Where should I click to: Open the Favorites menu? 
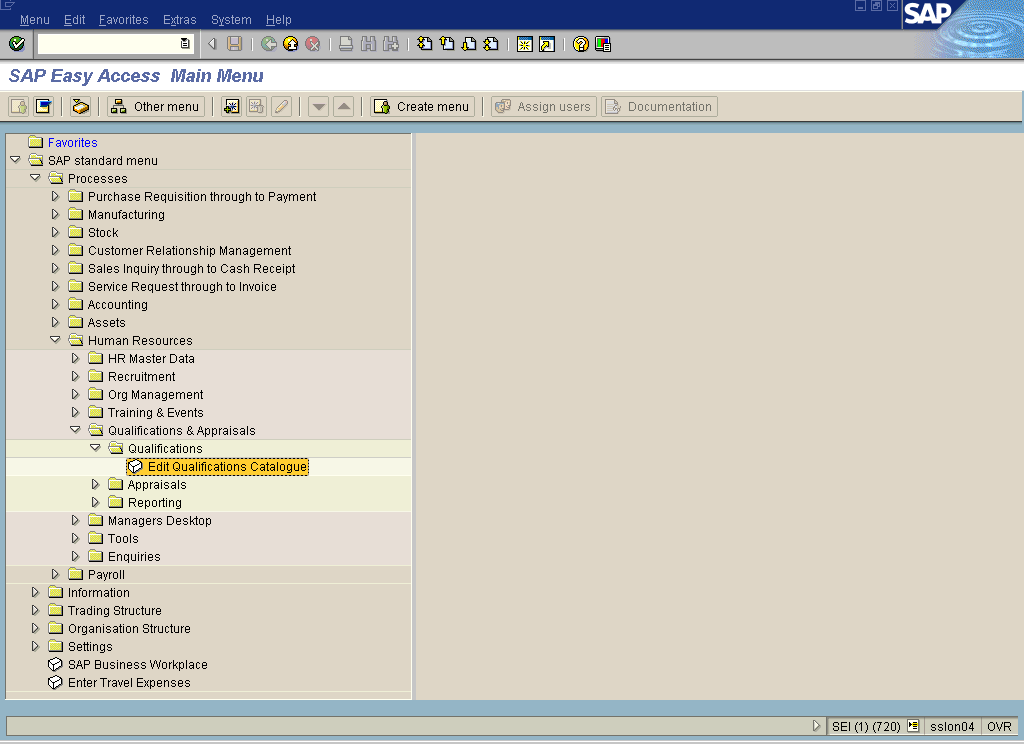123,20
